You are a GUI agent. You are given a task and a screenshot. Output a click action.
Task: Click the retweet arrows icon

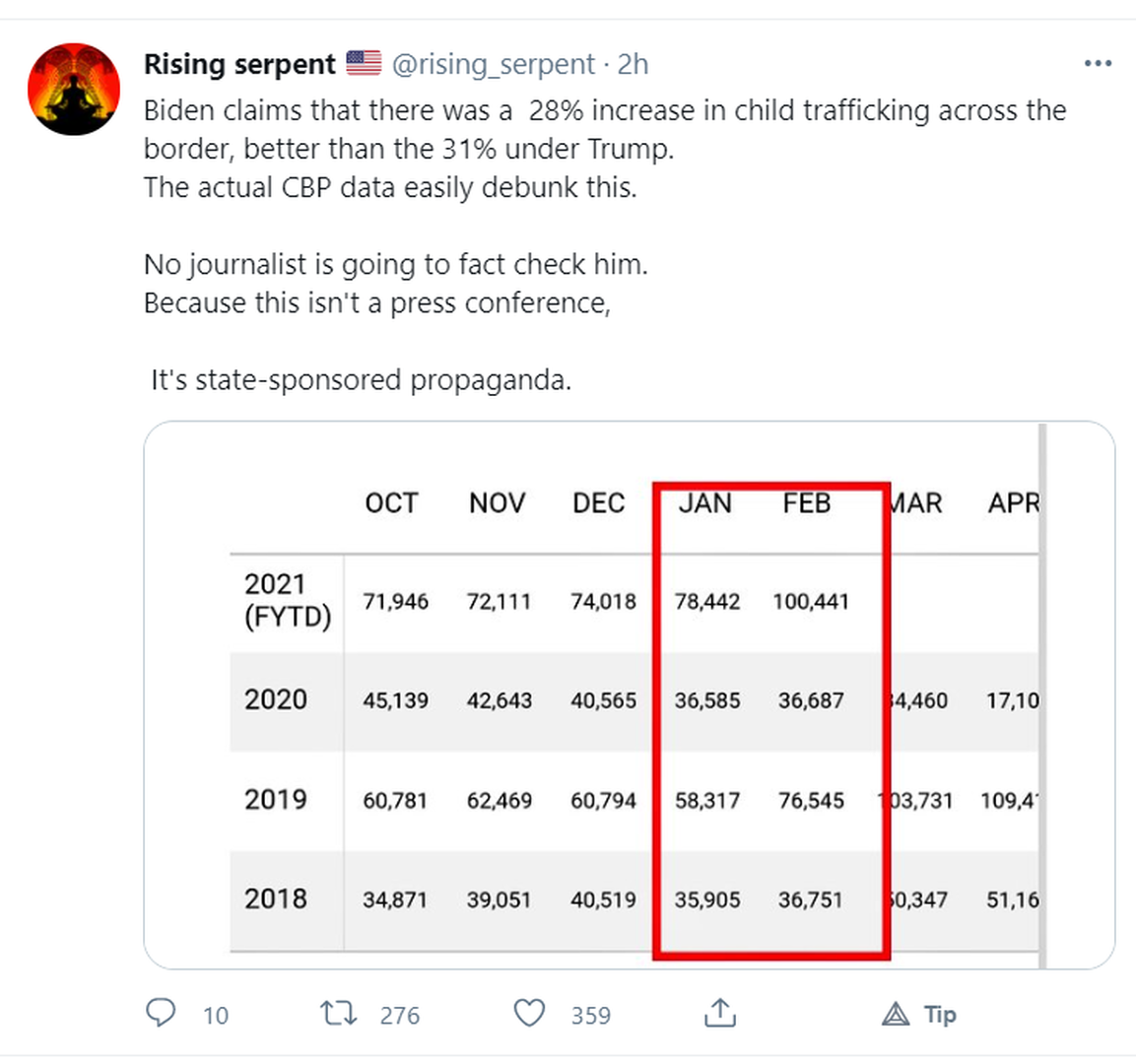[x=339, y=1013]
